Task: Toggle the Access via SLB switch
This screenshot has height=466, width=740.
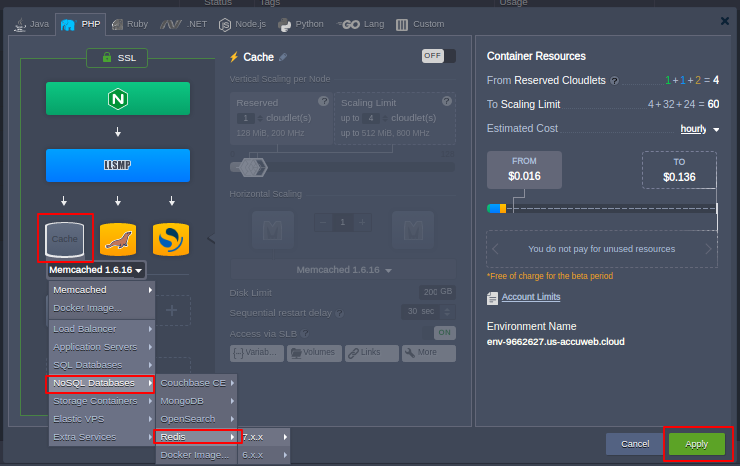Action: tap(443, 333)
